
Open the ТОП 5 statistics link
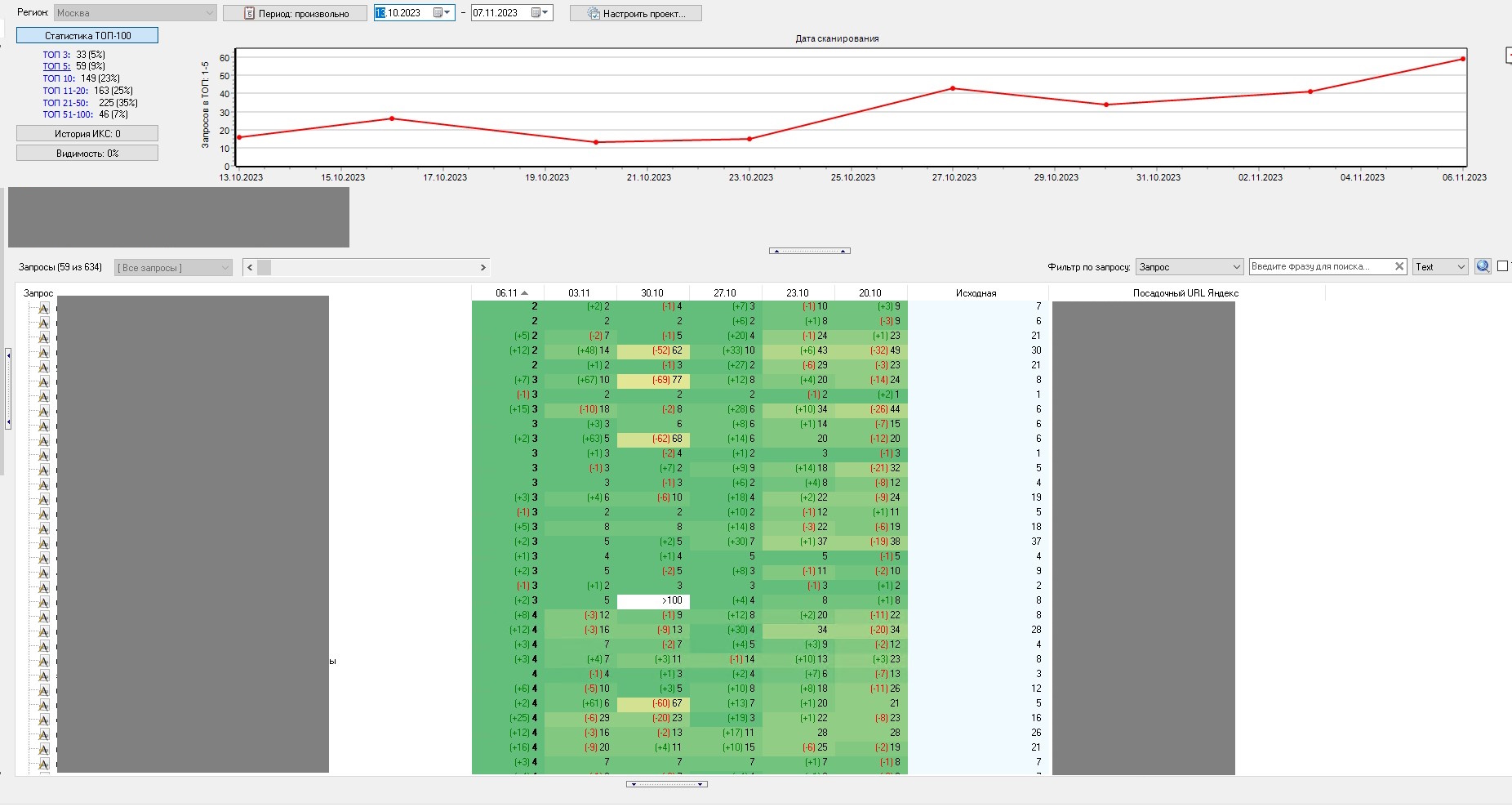56,66
